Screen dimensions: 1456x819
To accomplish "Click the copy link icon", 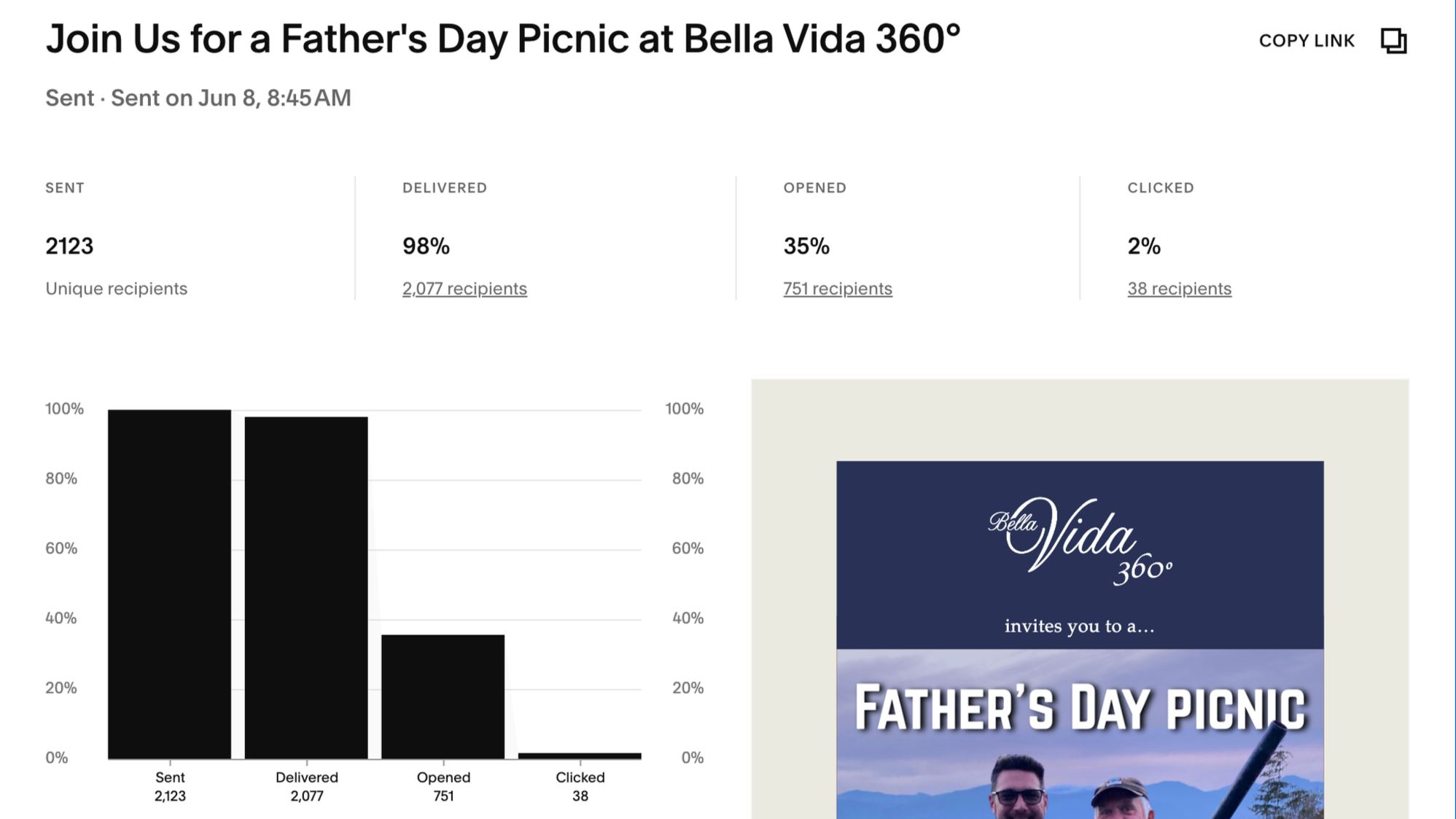I will pos(1393,41).
